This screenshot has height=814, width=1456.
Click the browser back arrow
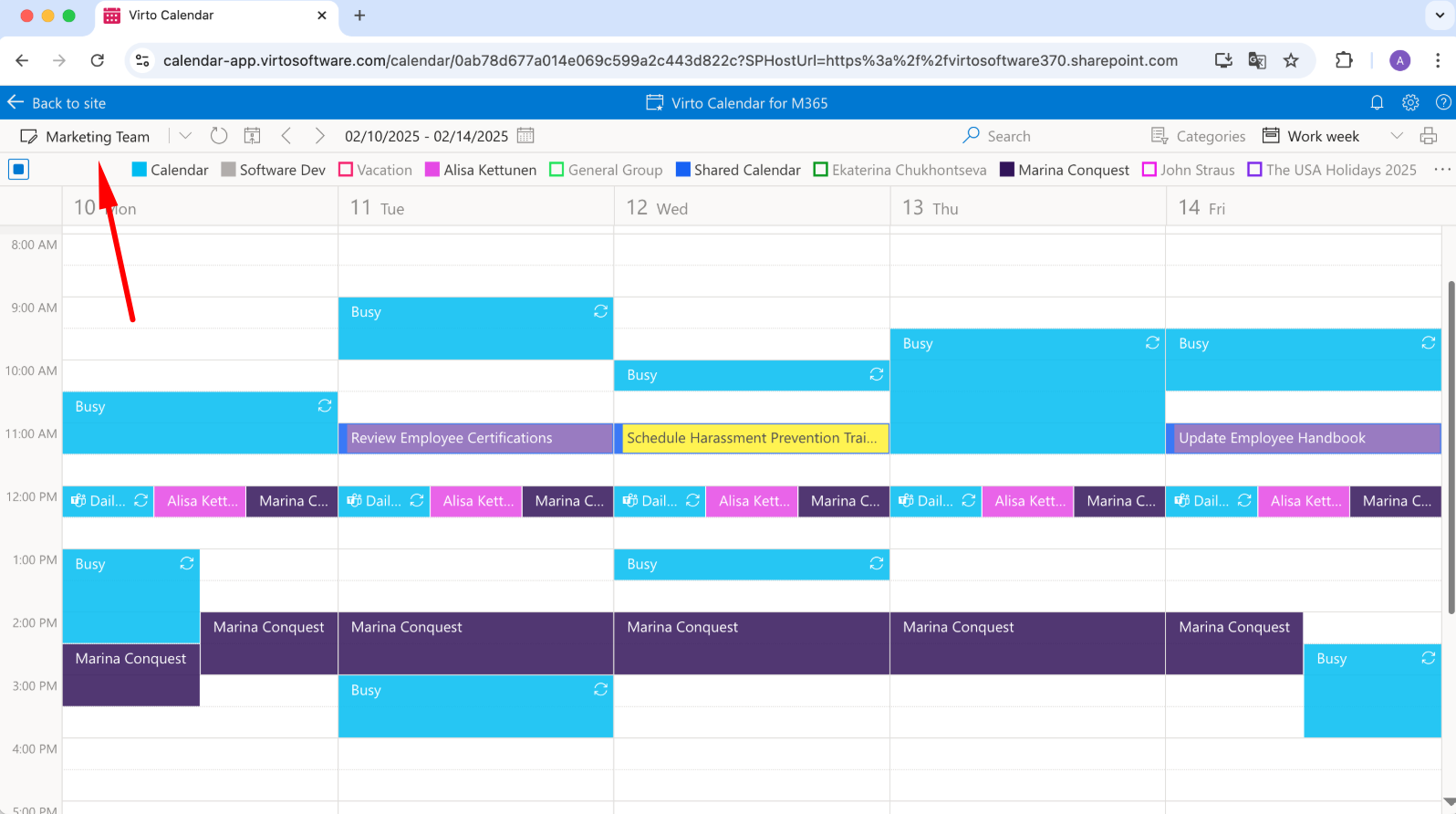coord(22,60)
